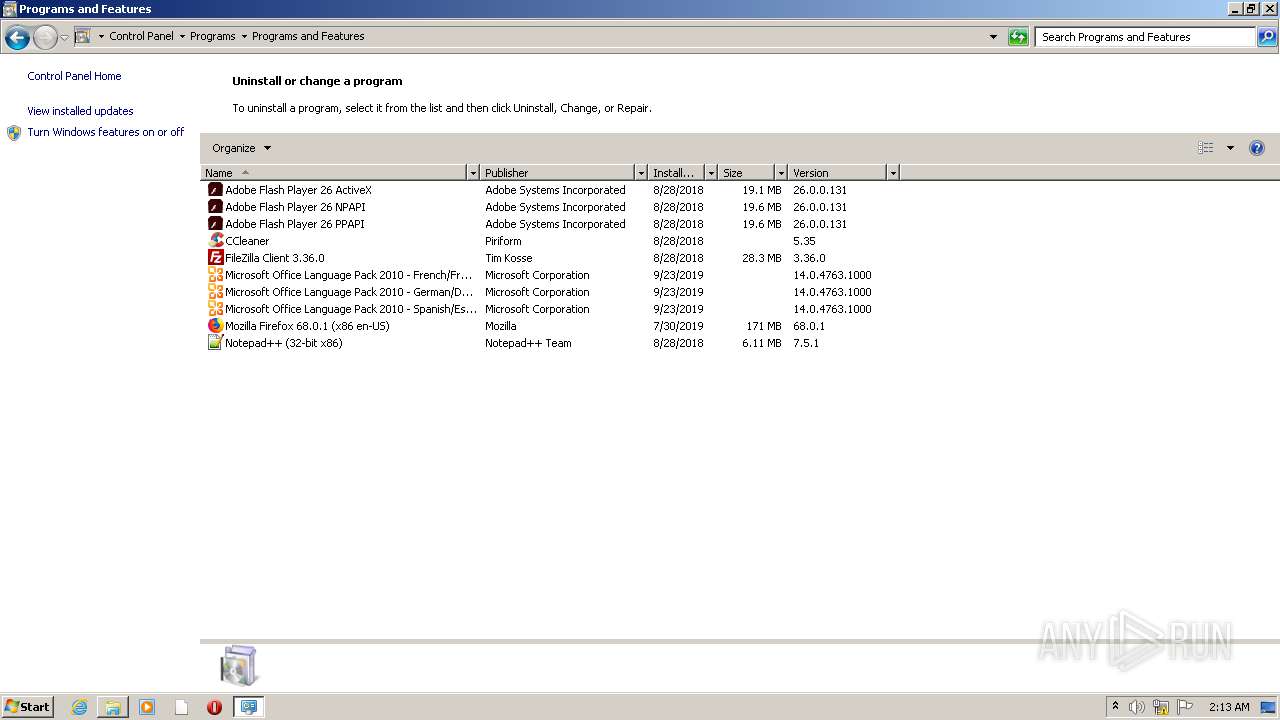Sort by the Name column header
This screenshot has width=1280, height=720.
click(334, 173)
